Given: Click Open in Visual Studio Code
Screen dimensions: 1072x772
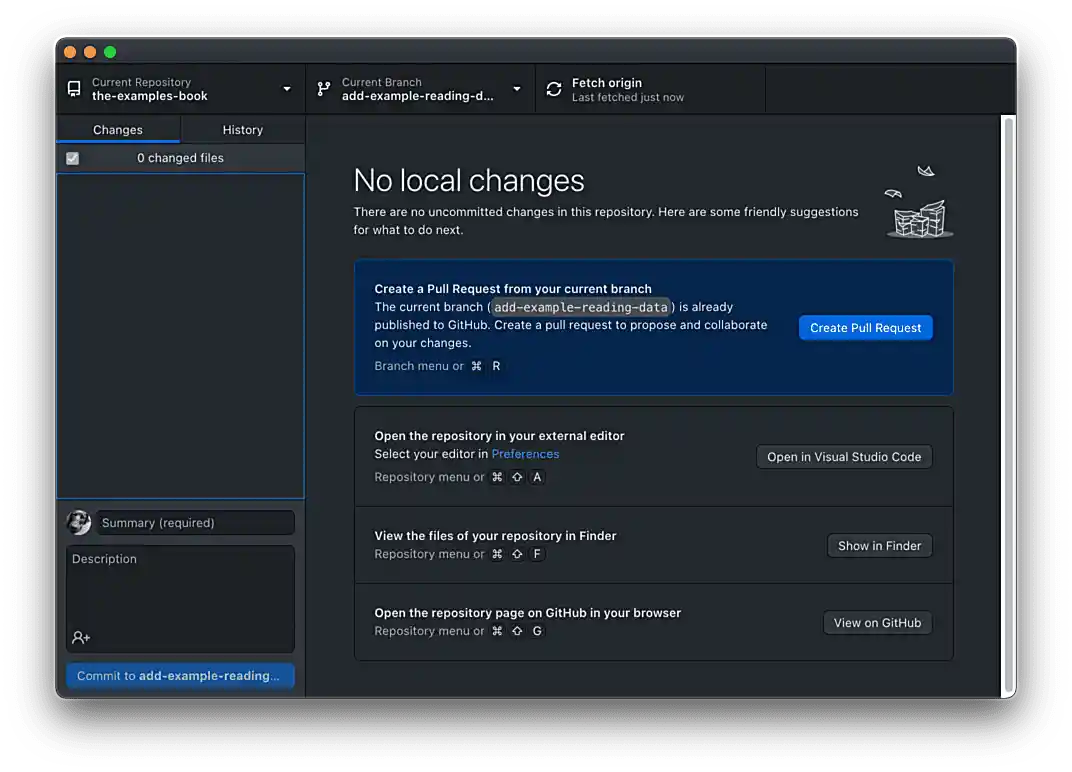Looking at the screenshot, I should pyautogui.click(x=844, y=456).
